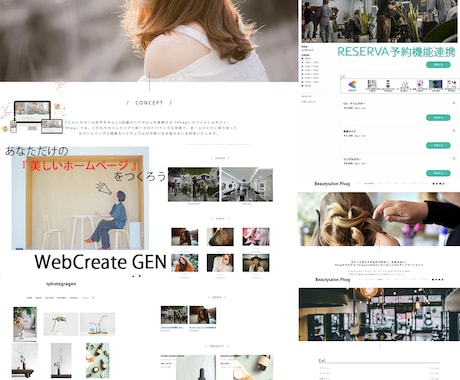Image resolution: width=460 pixels, height=380 pixels.
Task: Open staff photo of the woman in white shirt
Action: [x=220, y=263]
